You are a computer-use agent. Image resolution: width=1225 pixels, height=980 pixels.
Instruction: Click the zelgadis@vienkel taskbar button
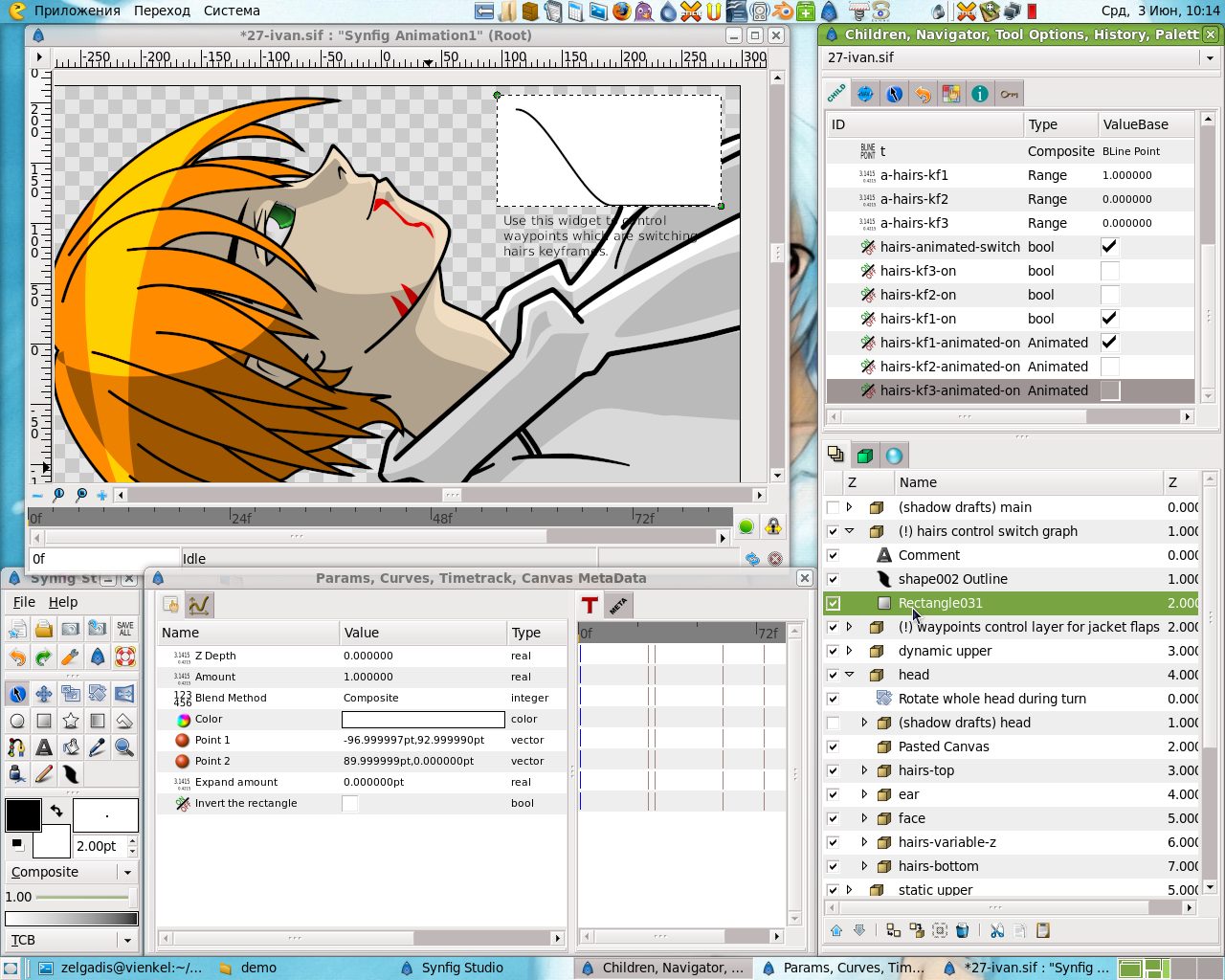coord(122,968)
